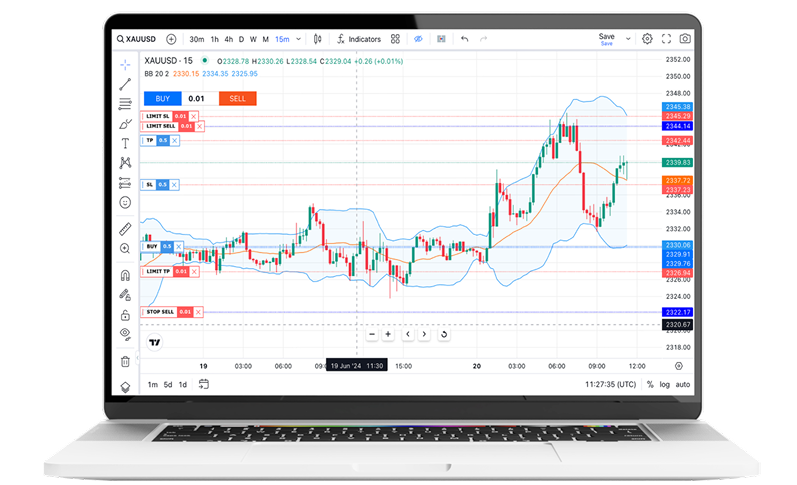Click the chart zoom out minus button
Image resolution: width=797 pixels, height=485 pixels.
(x=372, y=334)
